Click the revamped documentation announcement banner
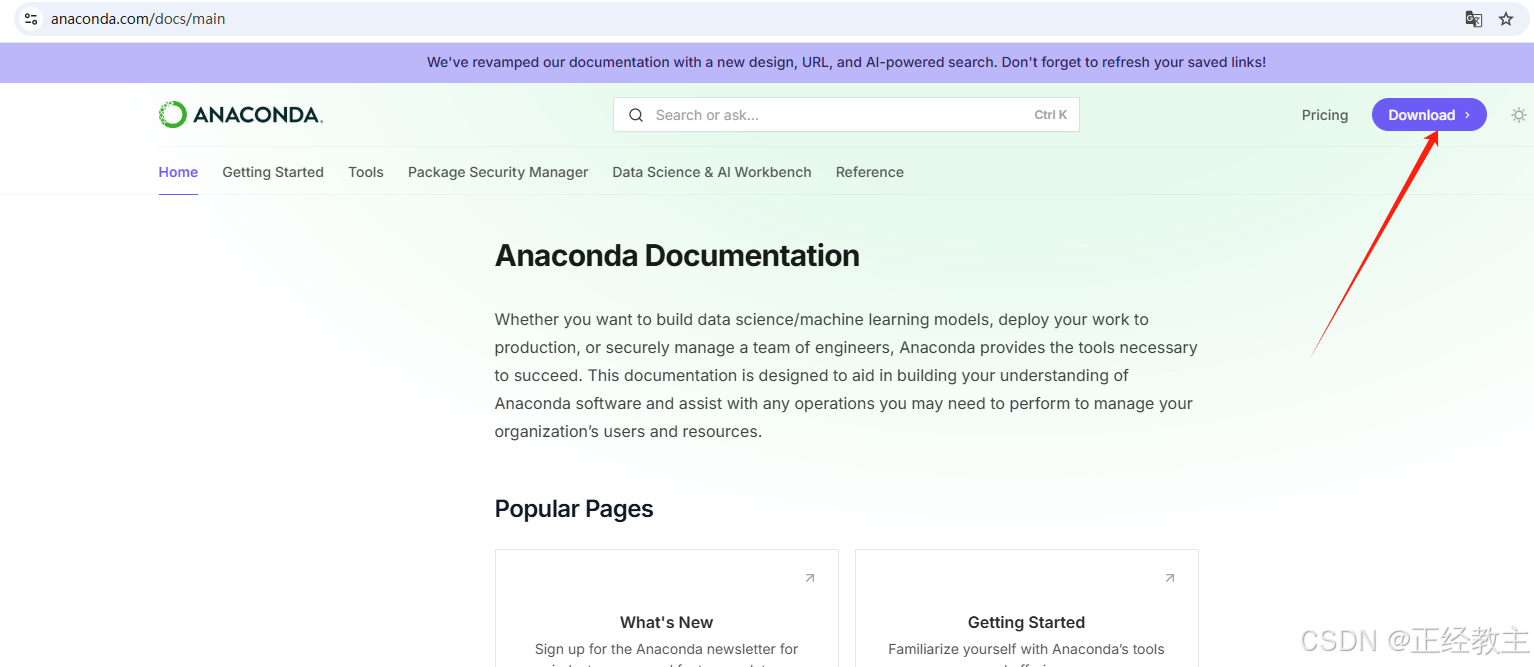The height and width of the screenshot is (667, 1534). [767, 62]
